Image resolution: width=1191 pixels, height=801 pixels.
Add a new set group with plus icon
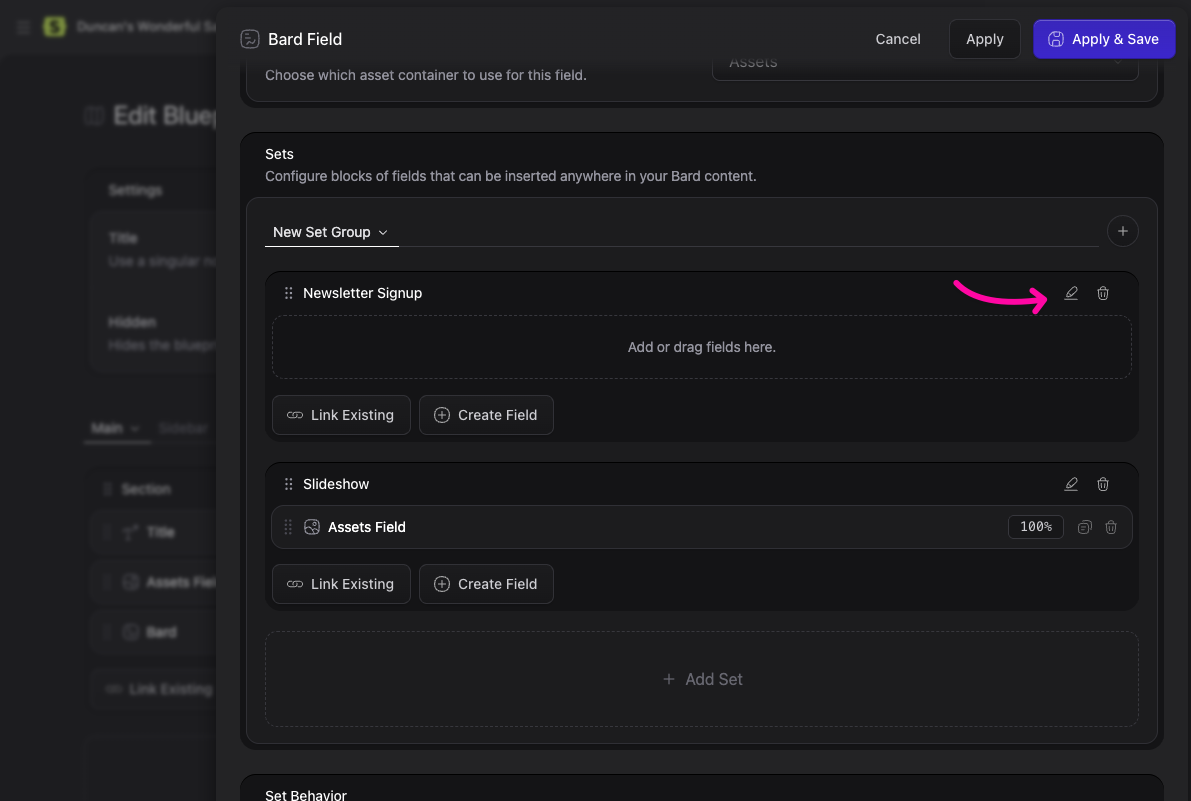[1122, 232]
